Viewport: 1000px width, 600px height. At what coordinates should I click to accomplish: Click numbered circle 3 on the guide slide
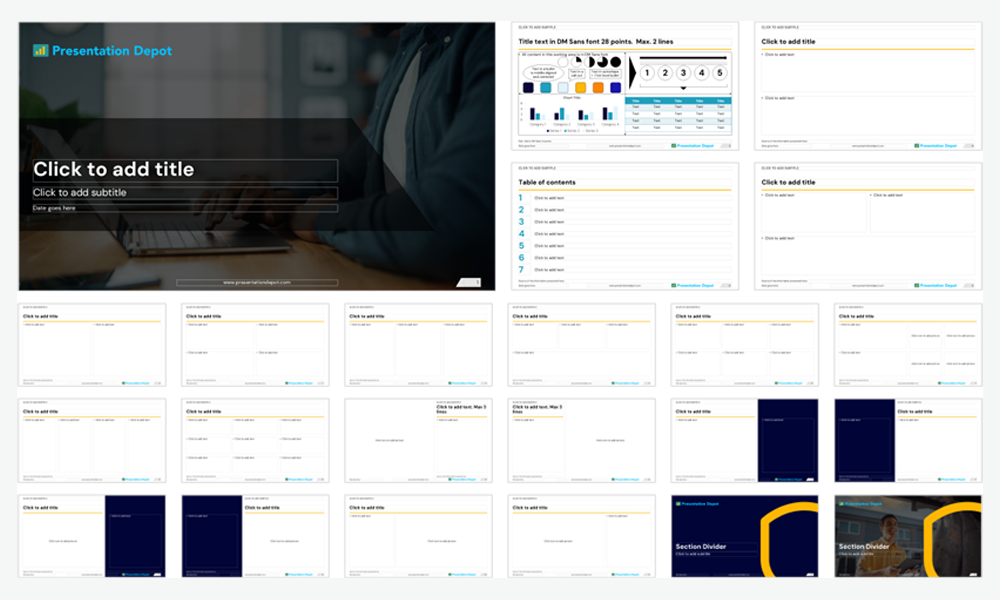pyautogui.click(x=683, y=73)
